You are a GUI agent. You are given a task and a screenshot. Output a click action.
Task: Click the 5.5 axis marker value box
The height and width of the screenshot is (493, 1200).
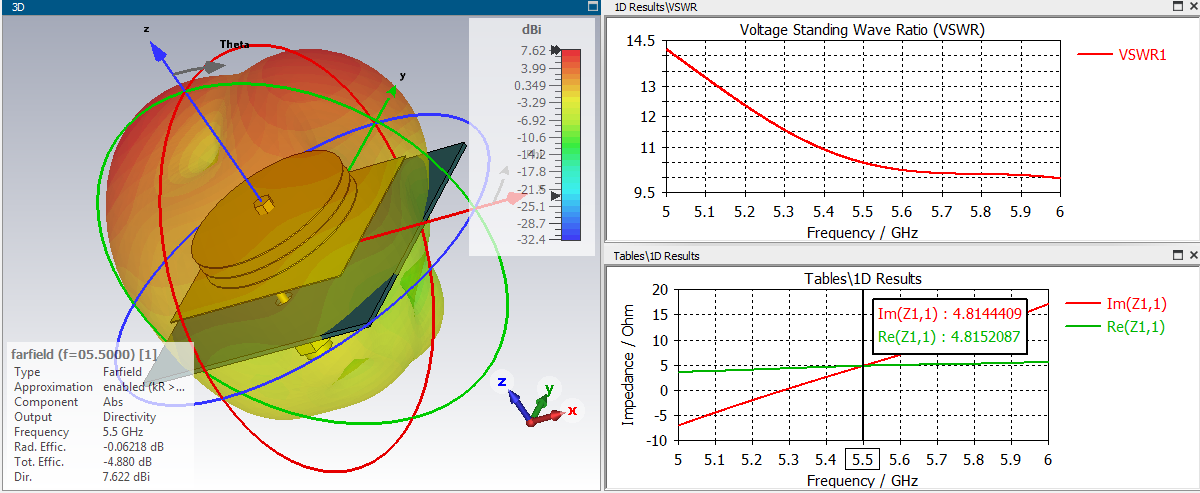862,460
